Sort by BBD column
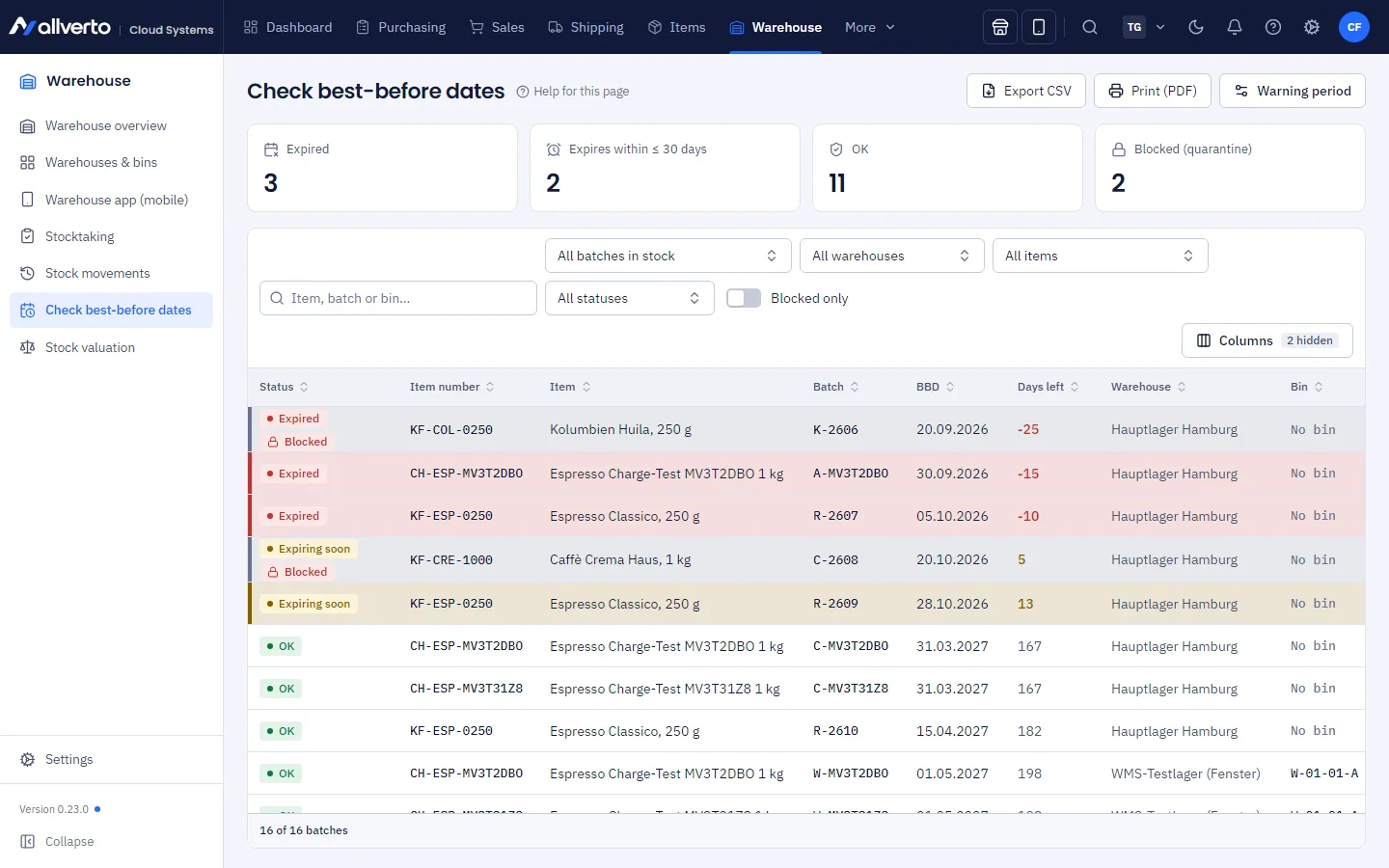 tap(935, 387)
